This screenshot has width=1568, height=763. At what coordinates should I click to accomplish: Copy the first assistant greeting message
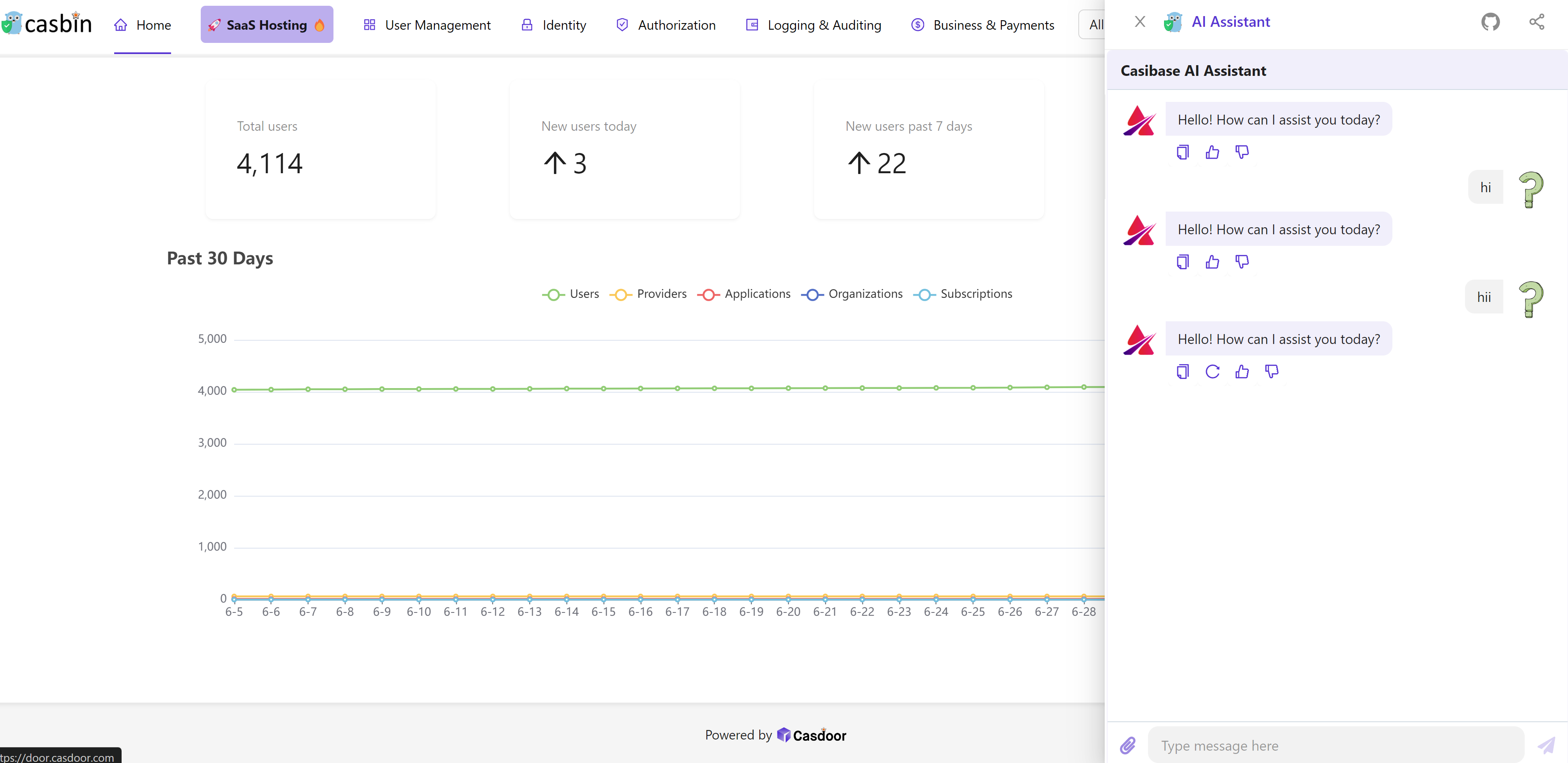click(1183, 152)
